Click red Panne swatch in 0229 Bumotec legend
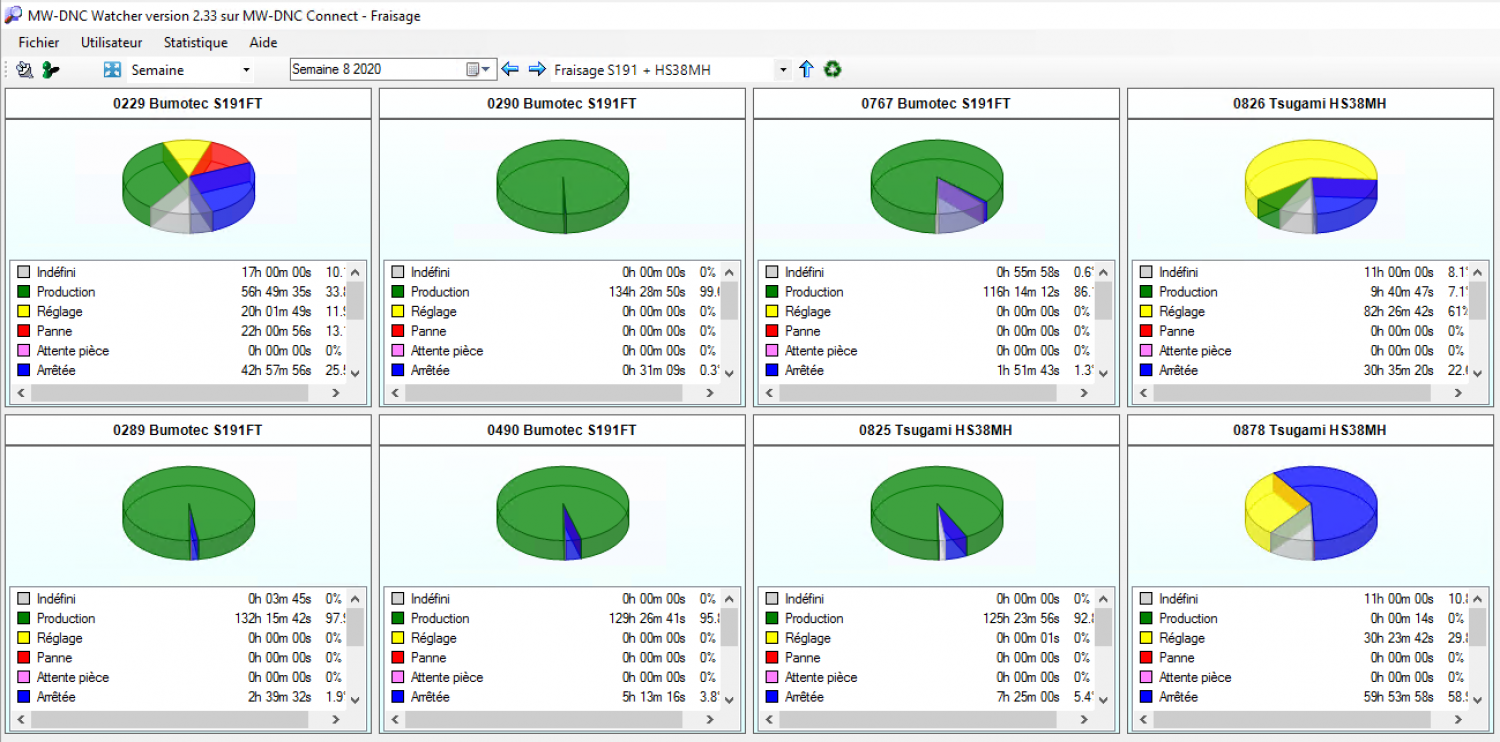 tap(24, 331)
